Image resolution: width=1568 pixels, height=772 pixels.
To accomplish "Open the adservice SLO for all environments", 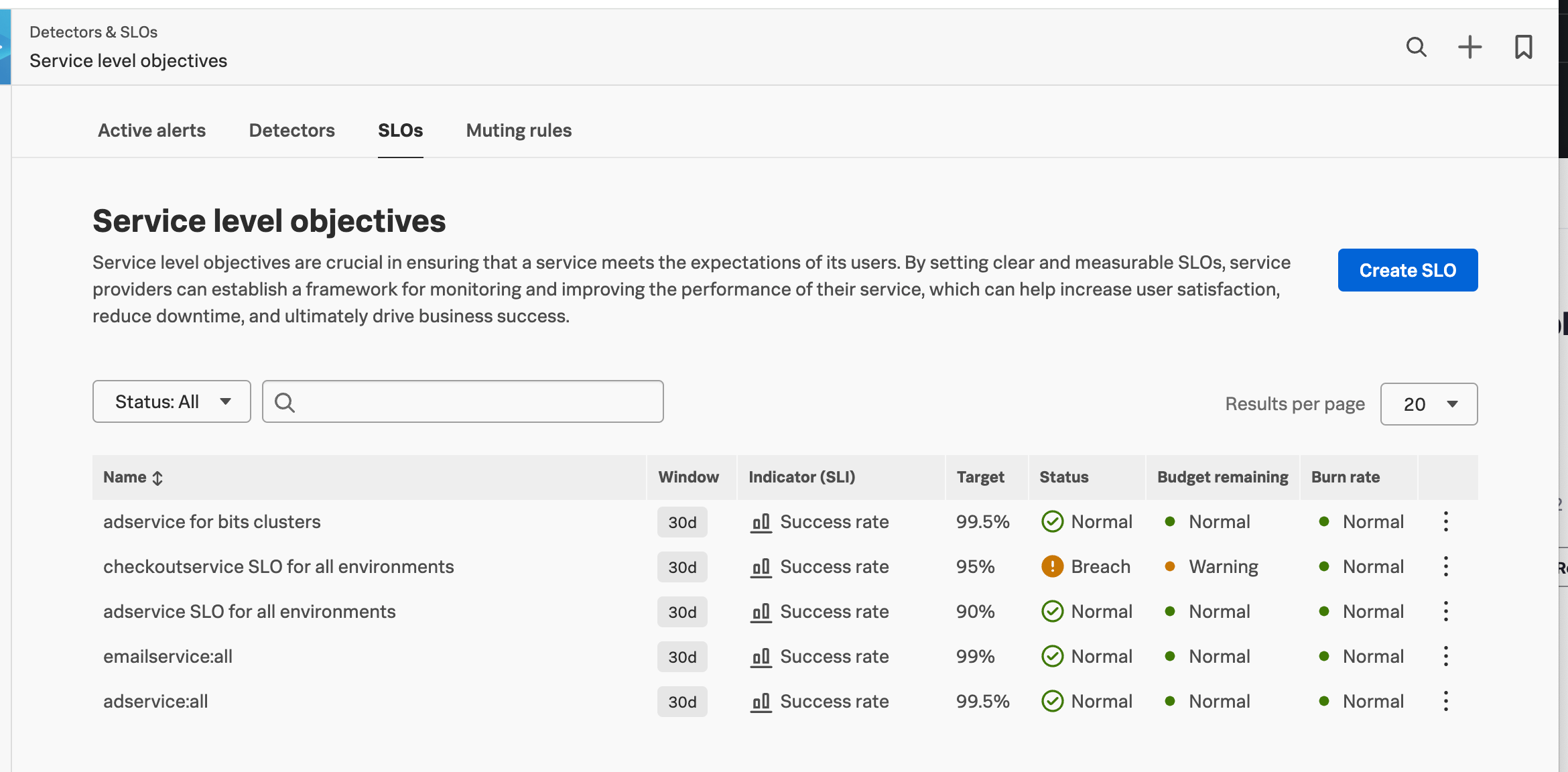I will (249, 611).
